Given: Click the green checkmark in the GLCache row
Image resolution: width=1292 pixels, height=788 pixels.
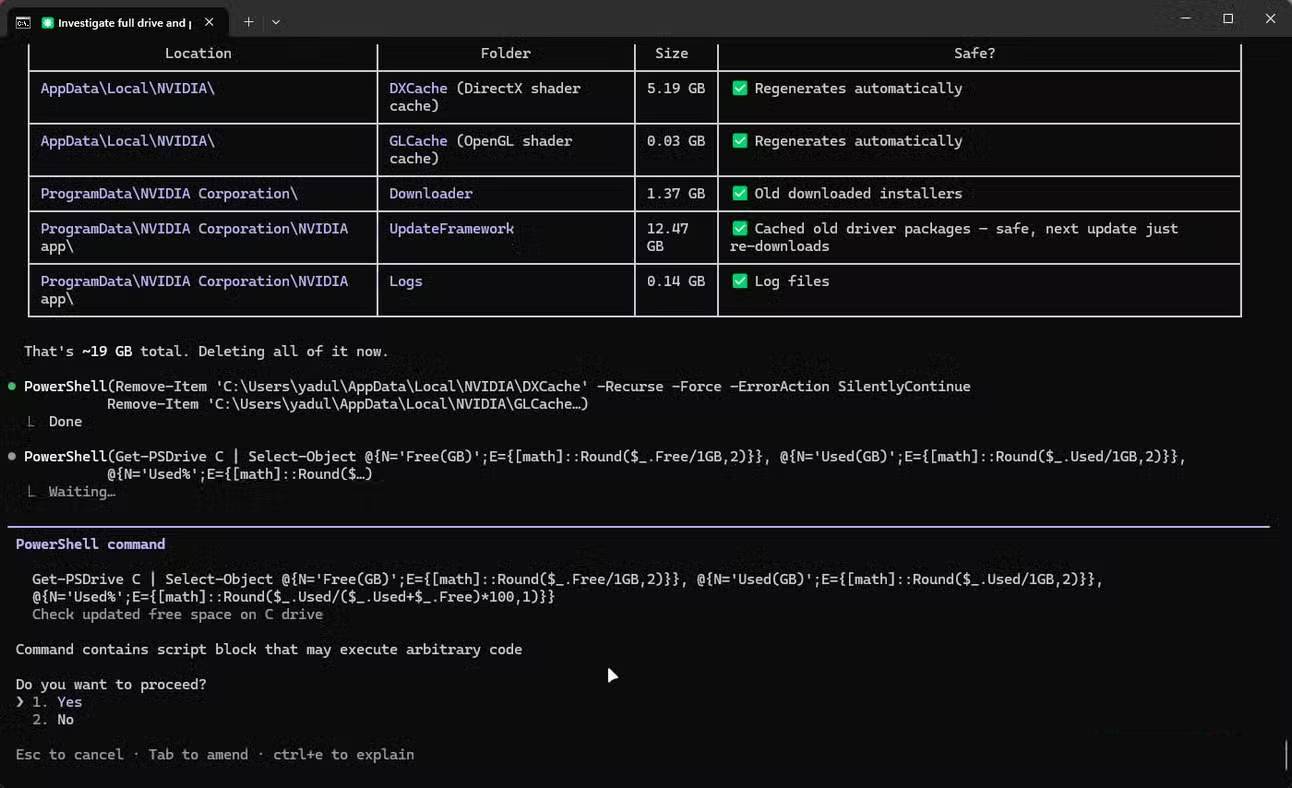Looking at the screenshot, I should (740, 141).
